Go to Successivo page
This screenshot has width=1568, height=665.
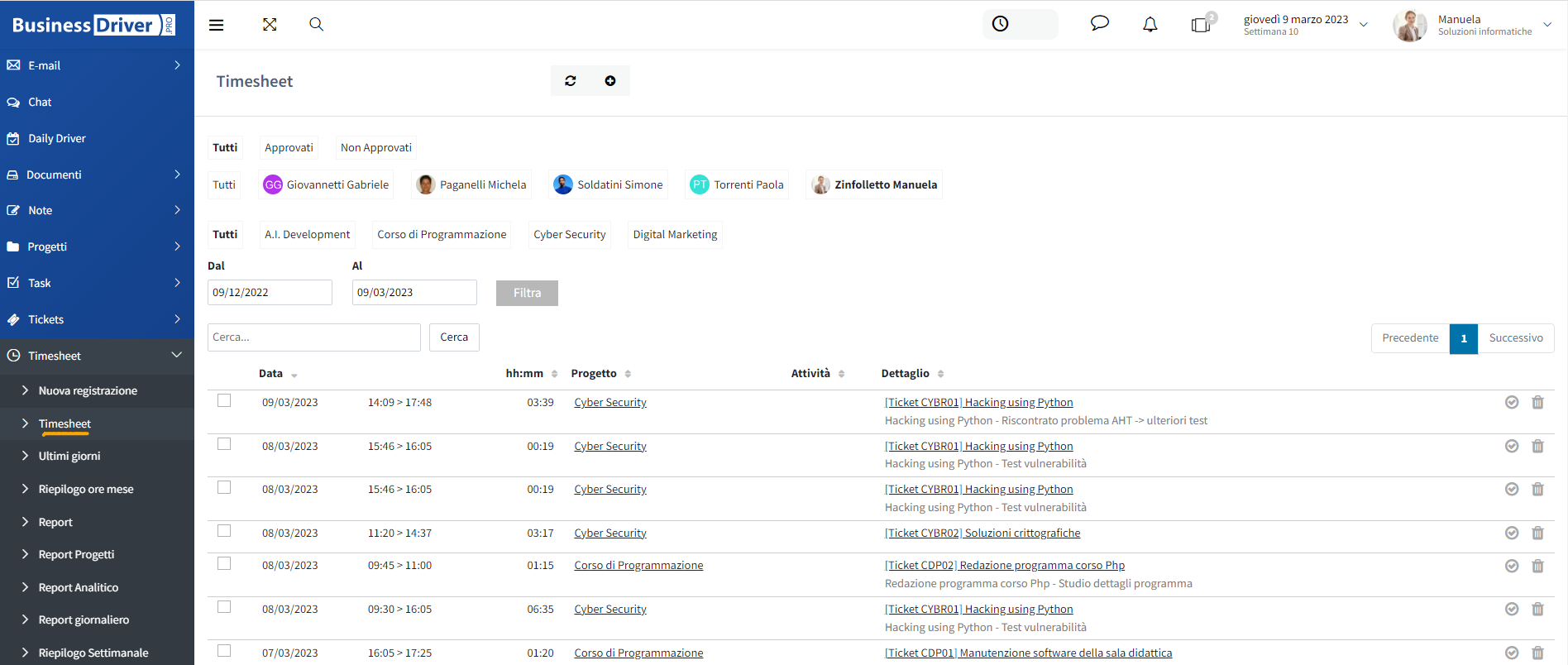pyautogui.click(x=1516, y=338)
